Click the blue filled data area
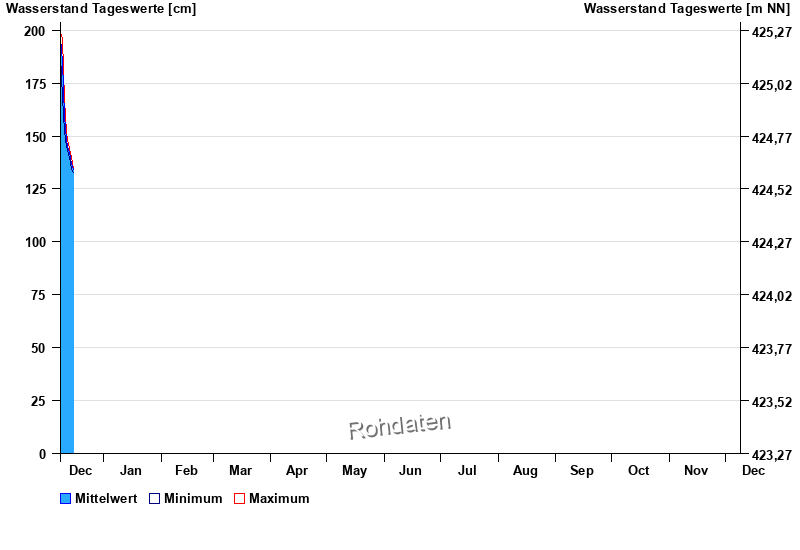This screenshot has width=800, height=550. point(67,320)
